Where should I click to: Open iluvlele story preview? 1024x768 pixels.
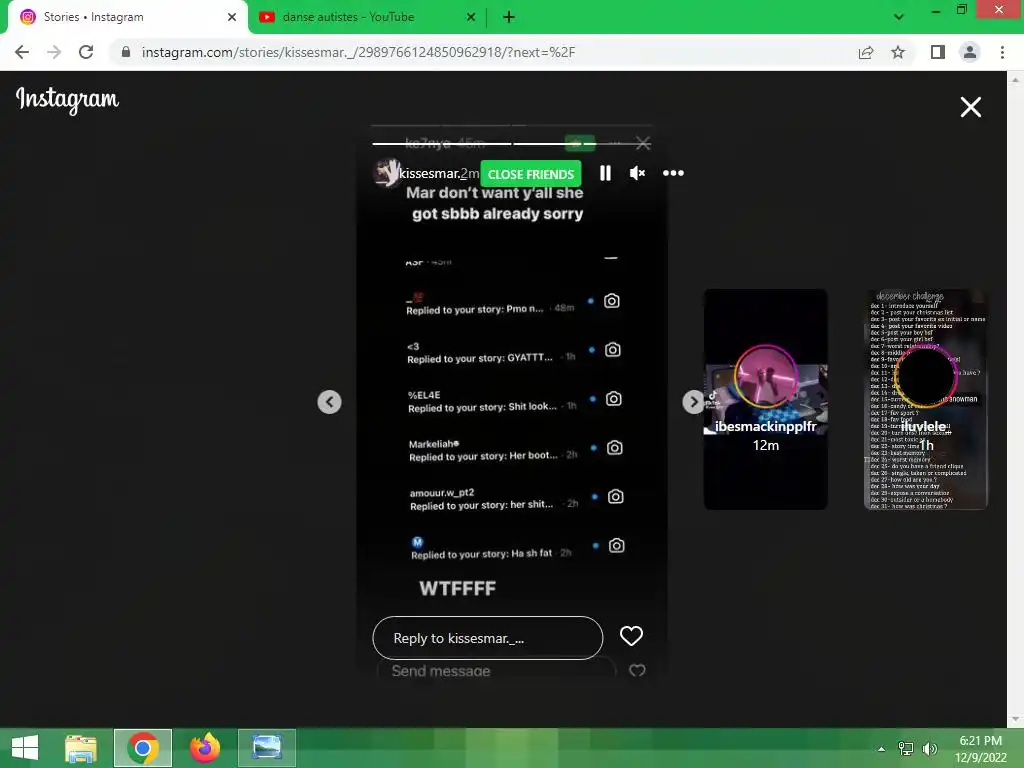click(925, 399)
